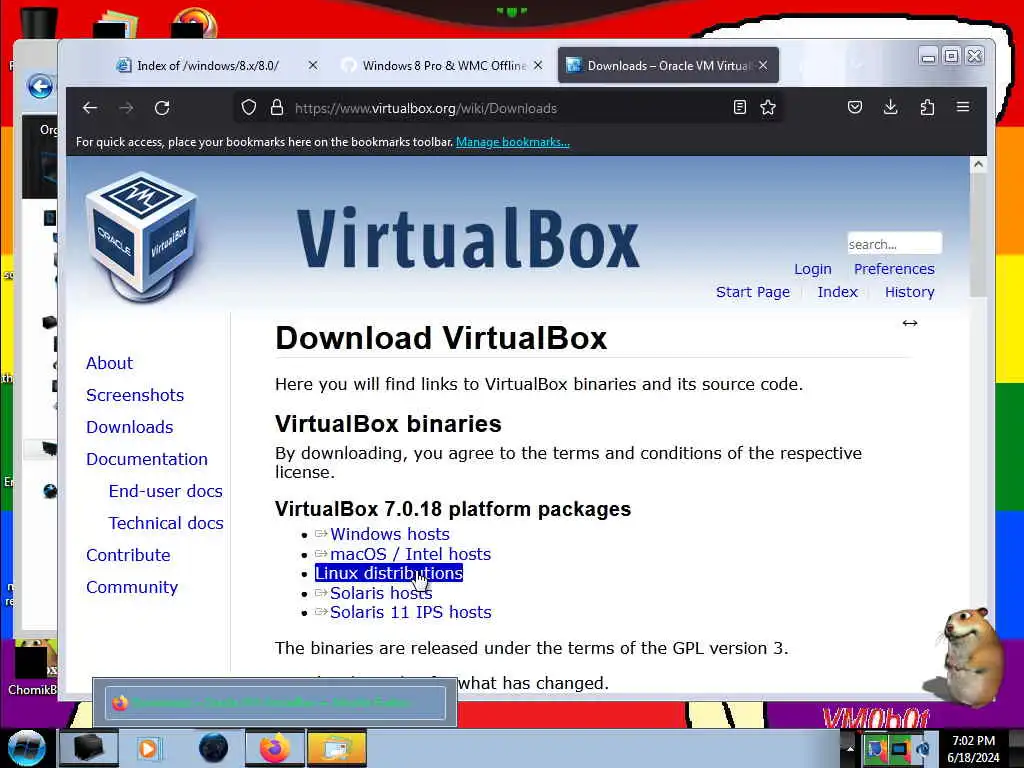Viewport: 1024px width, 768px height.
Task: Close the Downloads – Oracle VM VirtualBox tab
Action: coord(763,65)
